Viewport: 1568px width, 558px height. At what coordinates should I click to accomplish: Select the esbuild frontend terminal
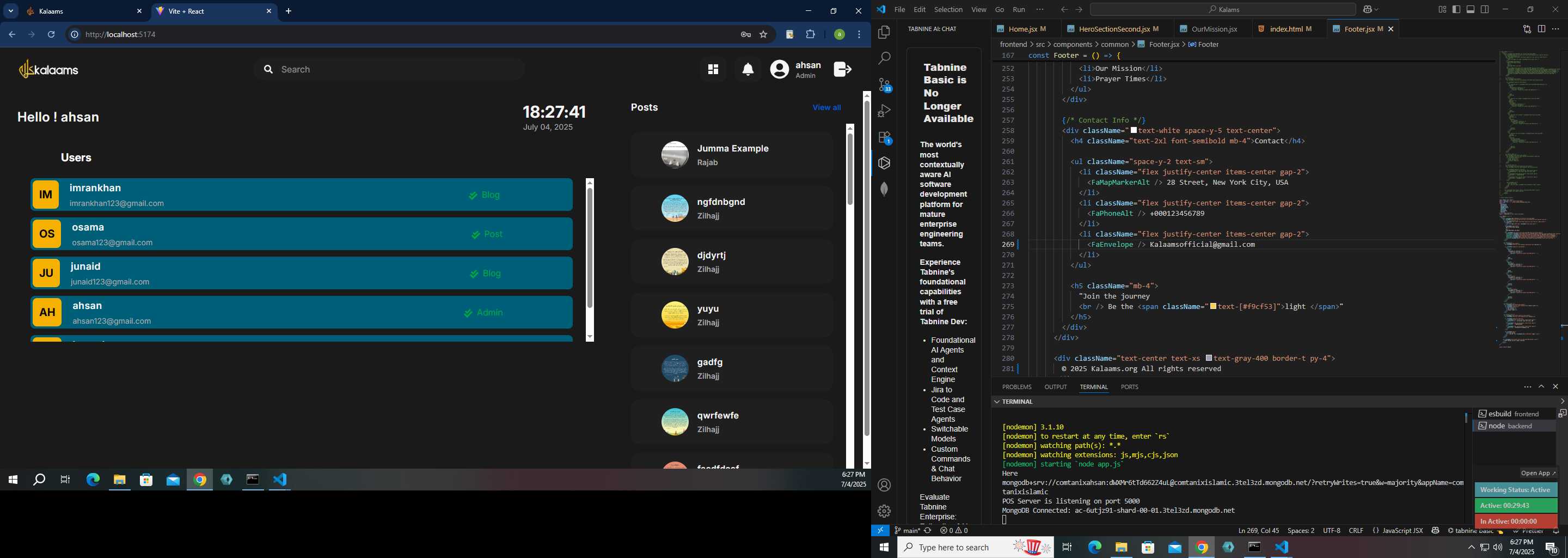click(1514, 414)
